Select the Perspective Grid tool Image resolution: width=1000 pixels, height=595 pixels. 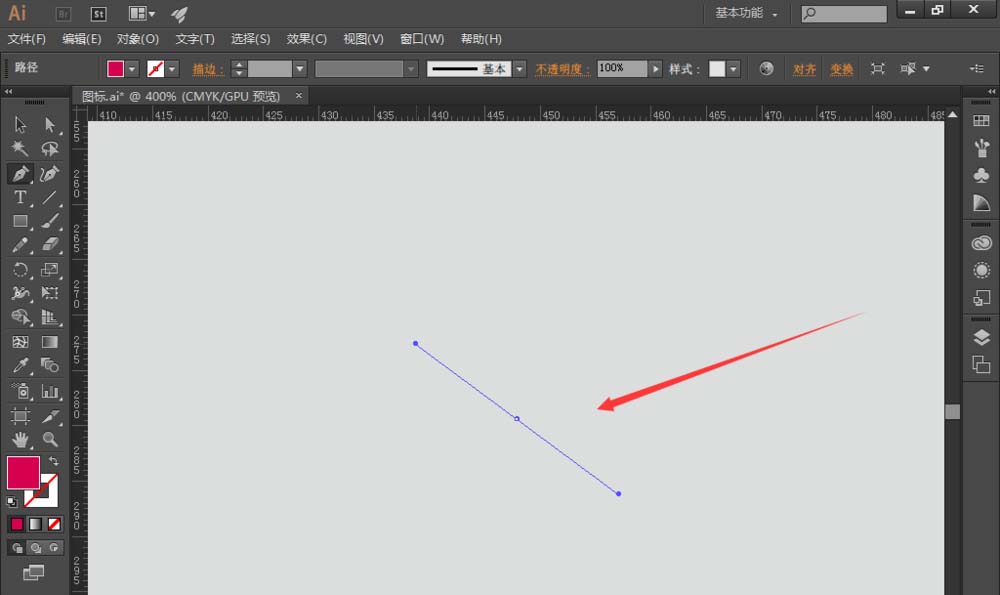[x=50, y=317]
